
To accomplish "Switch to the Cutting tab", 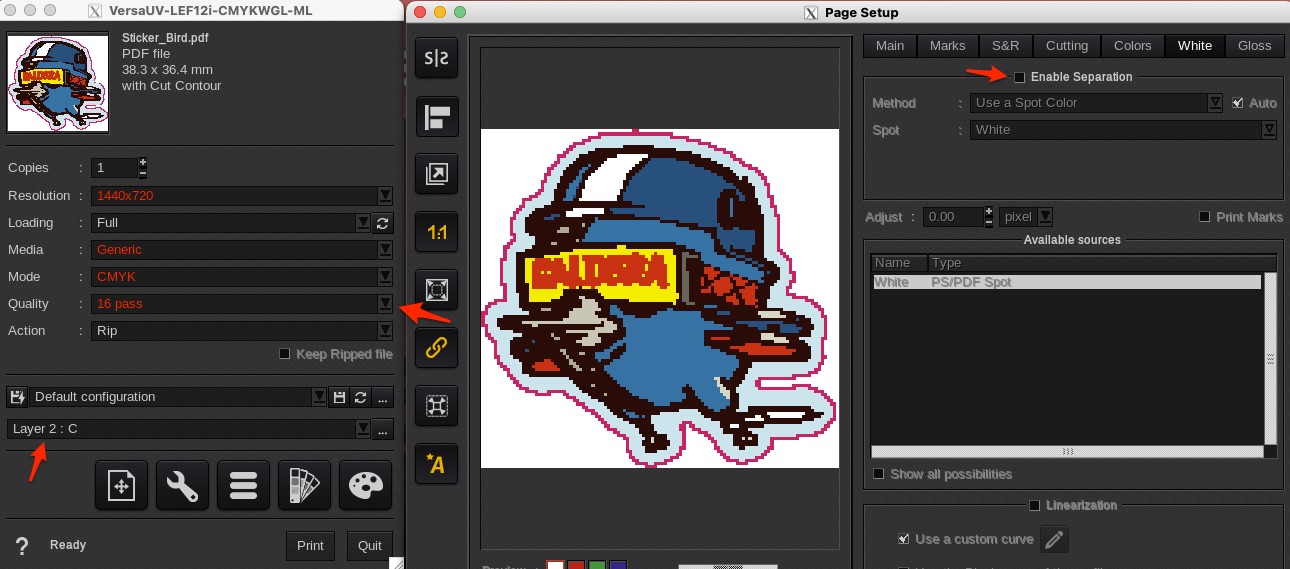I will [x=1067, y=46].
